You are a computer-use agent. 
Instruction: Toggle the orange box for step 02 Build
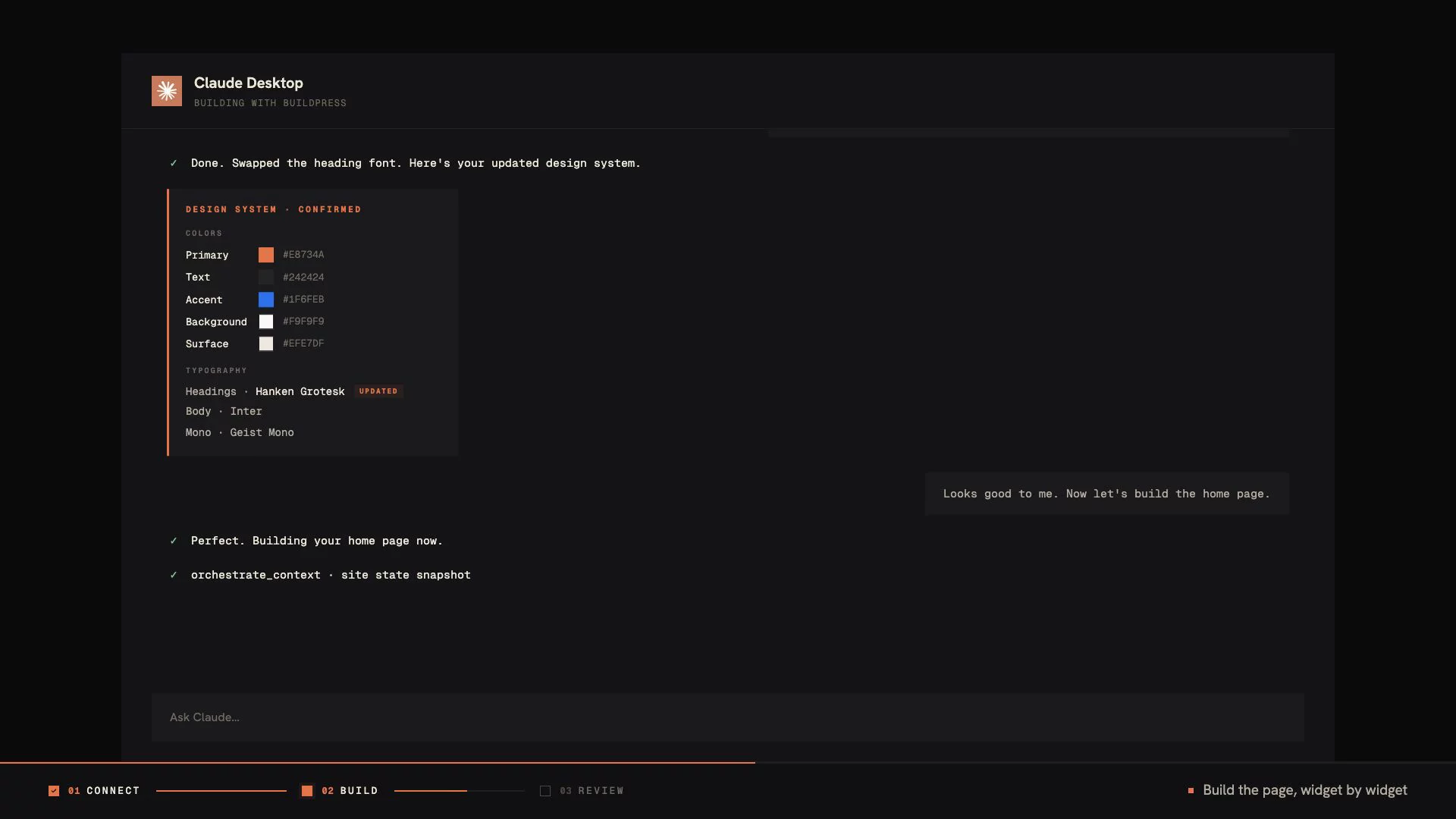point(307,791)
